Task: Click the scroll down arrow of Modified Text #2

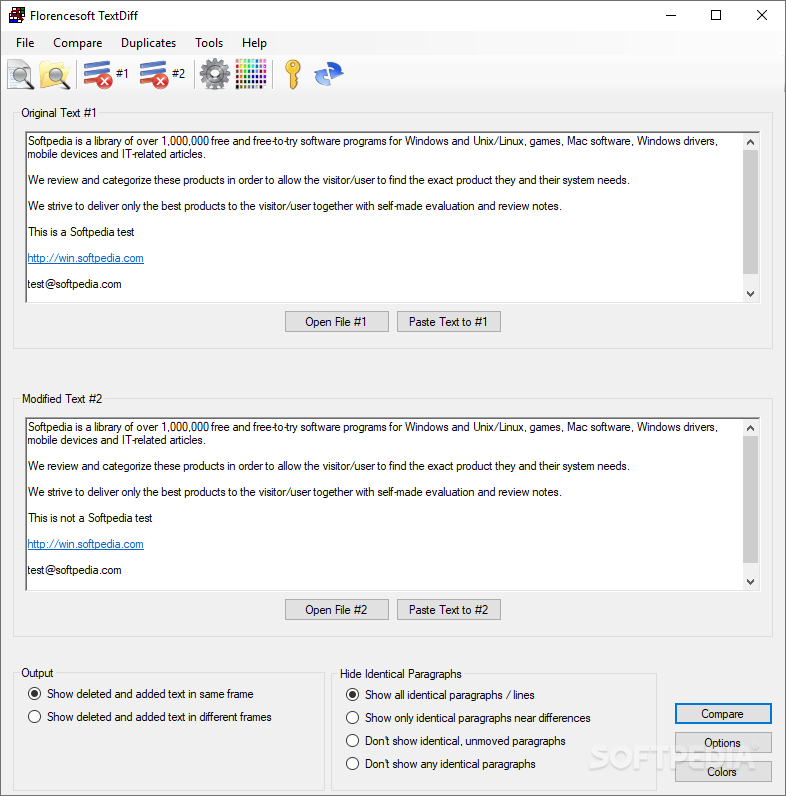Action: coord(750,581)
